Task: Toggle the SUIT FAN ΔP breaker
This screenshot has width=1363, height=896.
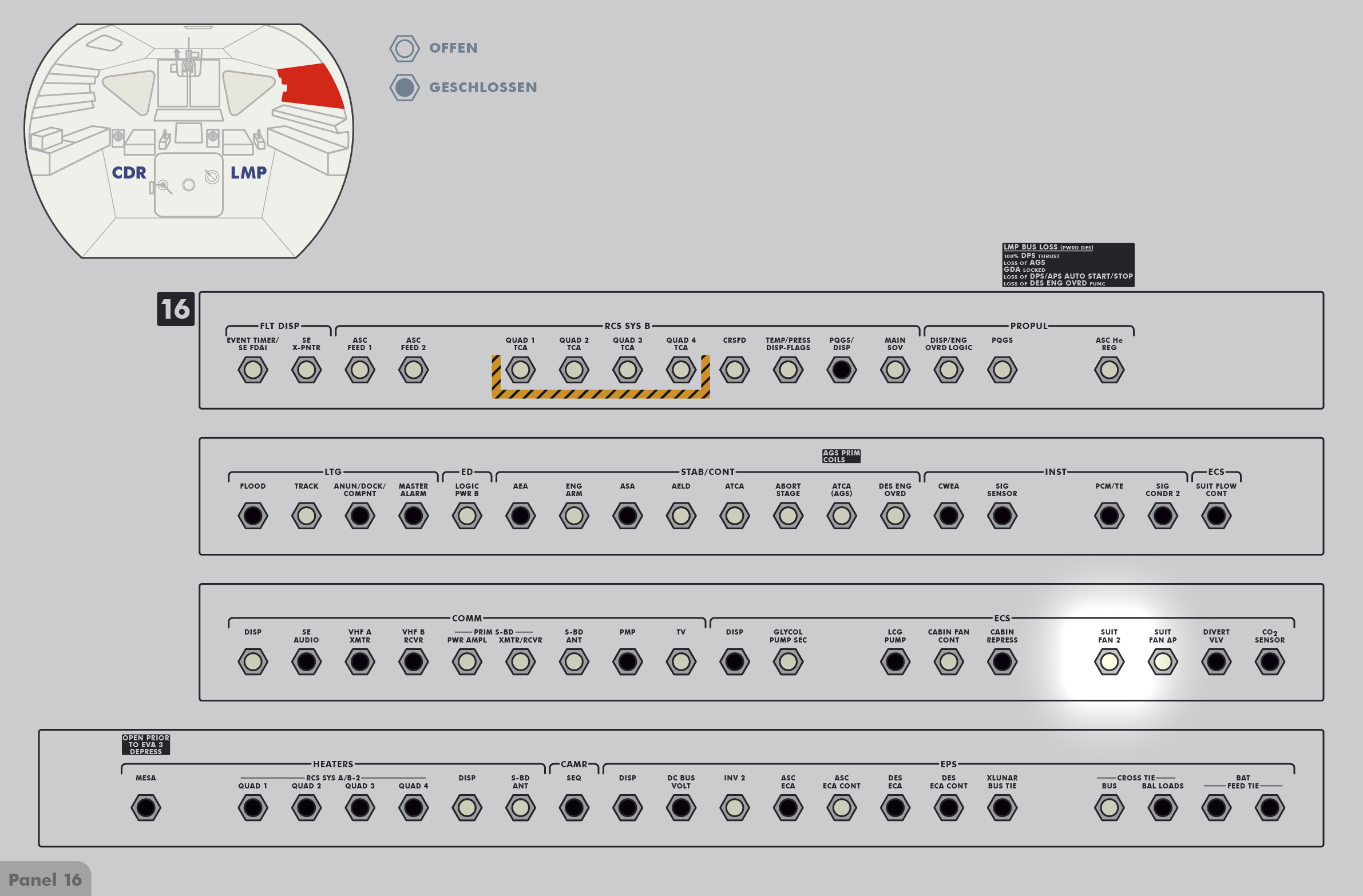Action: pyautogui.click(x=1162, y=662)
